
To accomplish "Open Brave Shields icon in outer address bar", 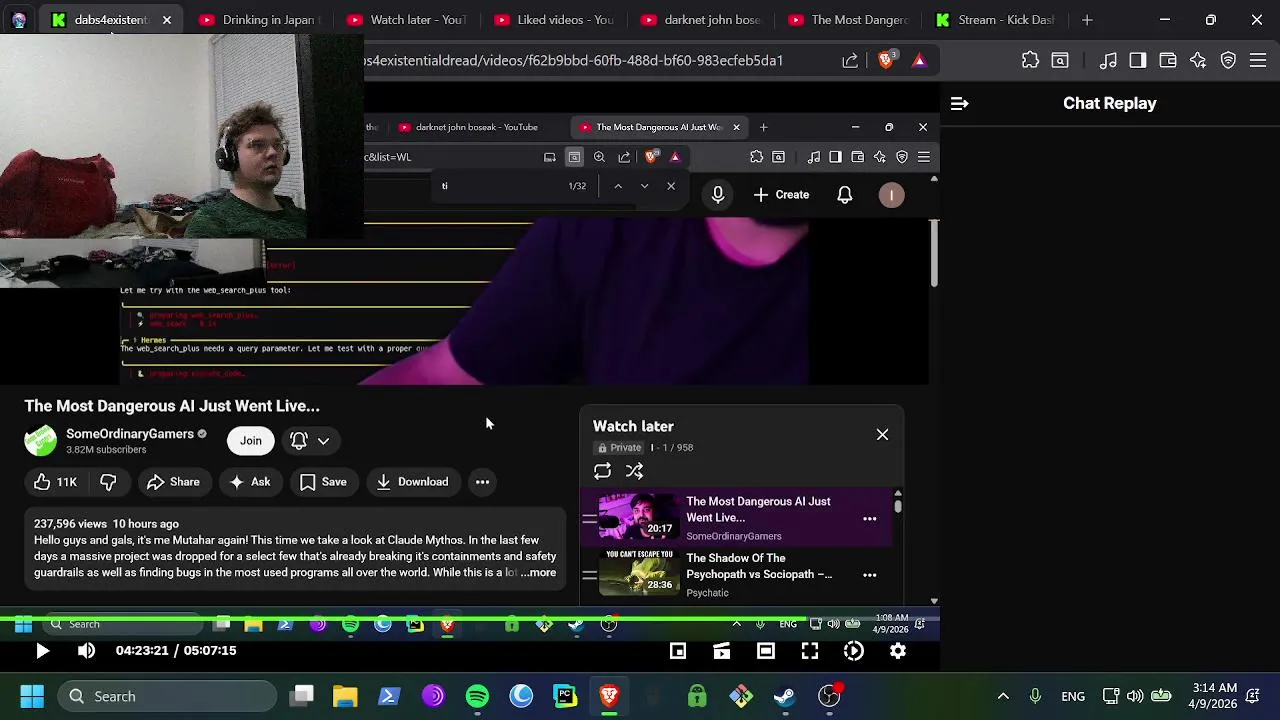I will [886, 60].
